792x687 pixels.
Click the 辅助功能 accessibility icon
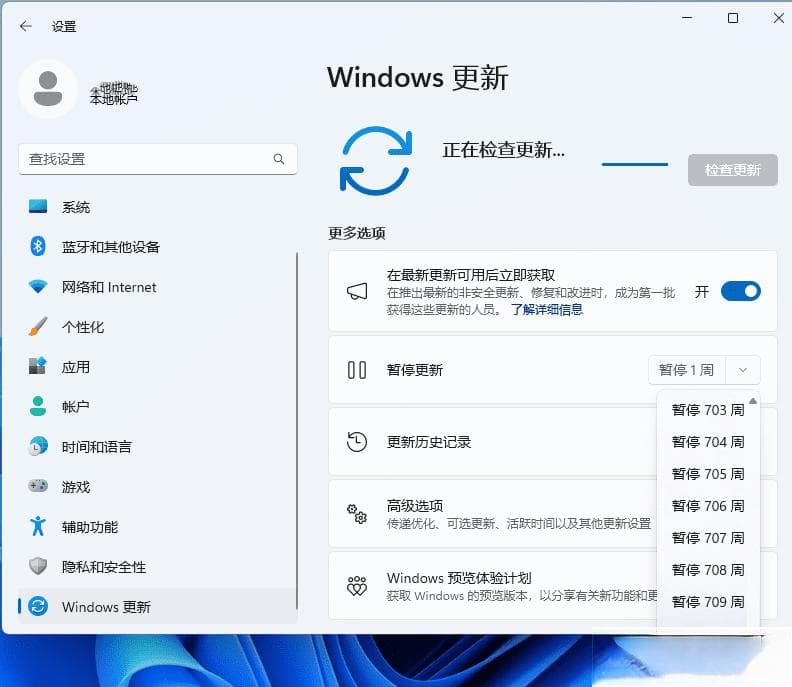(x=38, y=526)
